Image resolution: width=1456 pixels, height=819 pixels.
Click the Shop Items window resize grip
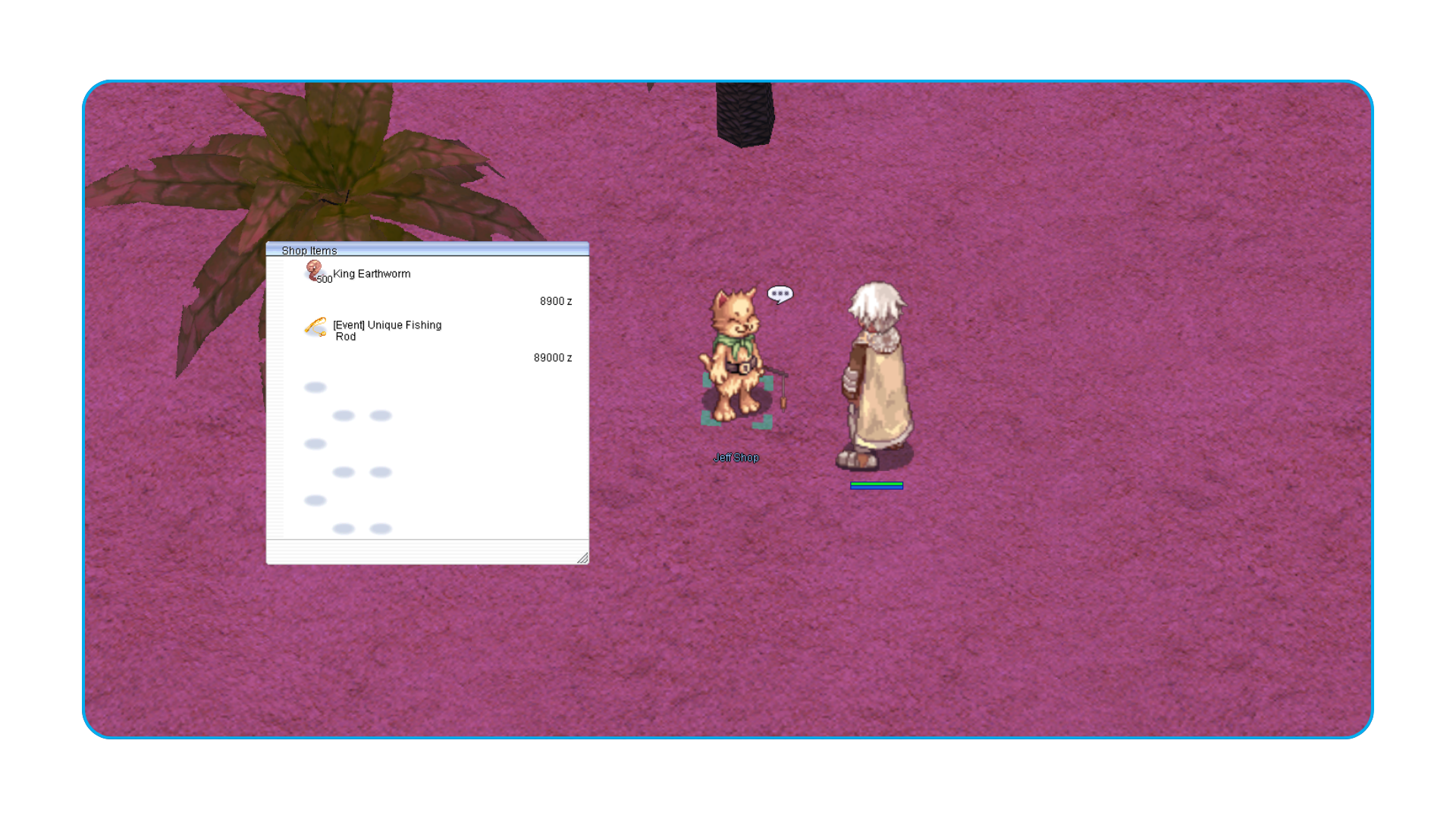(582, 558)
